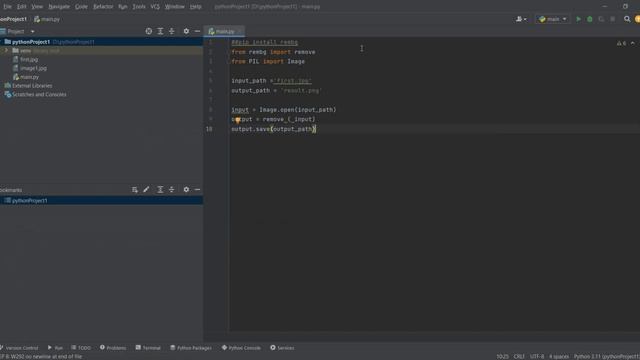Screen dimensions: 640x360
Task: Select the venv folder row
Action: (101, 51)
